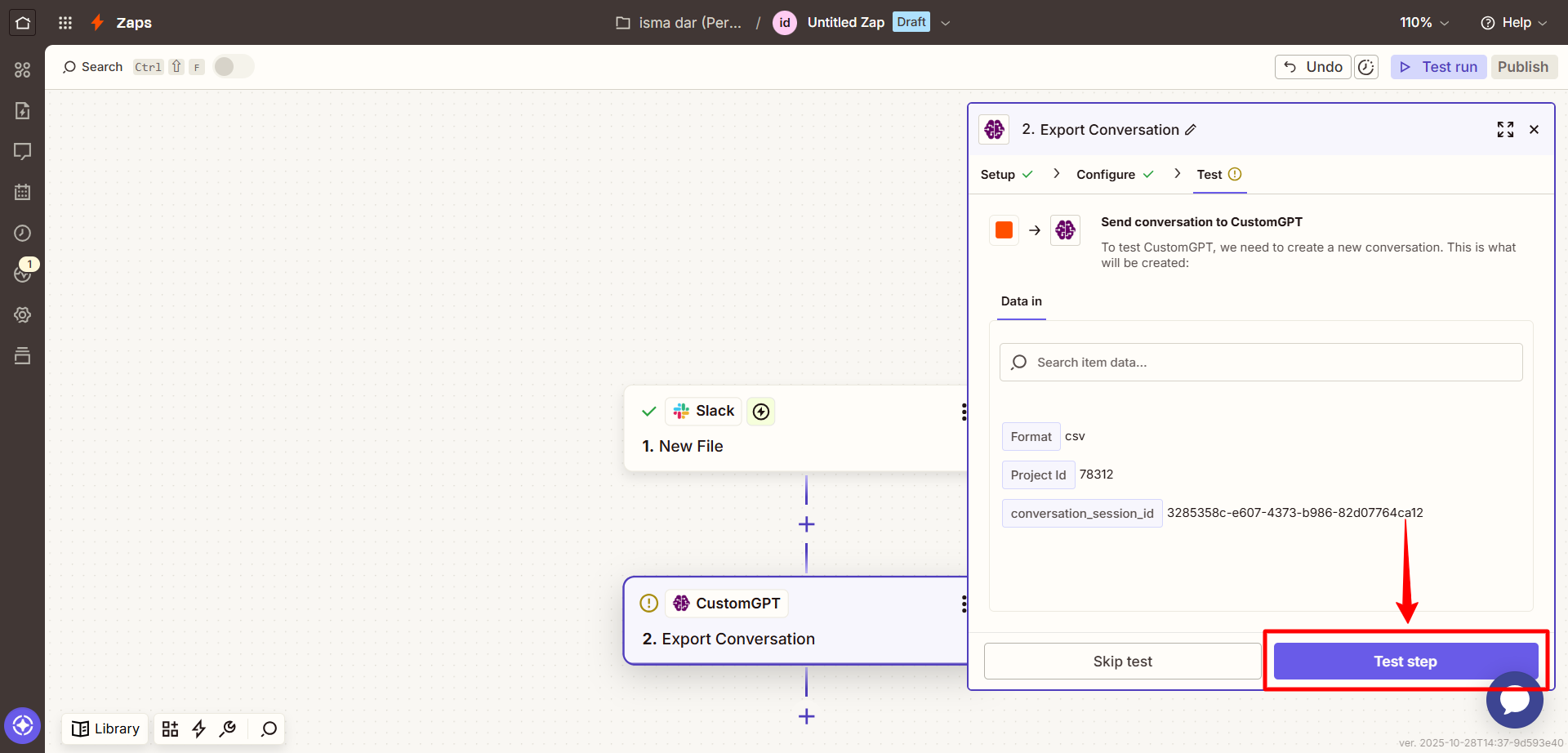Open the settings gear icon in the sidebar
The width and height of the screenshot is (1568, 753).
(x=23, y=315)
